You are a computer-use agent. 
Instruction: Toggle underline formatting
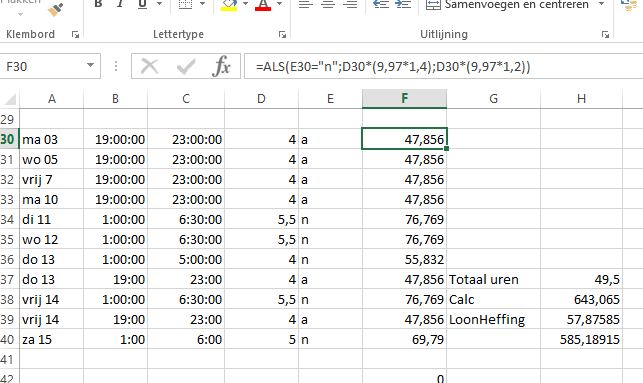click(x=142, y=4)
